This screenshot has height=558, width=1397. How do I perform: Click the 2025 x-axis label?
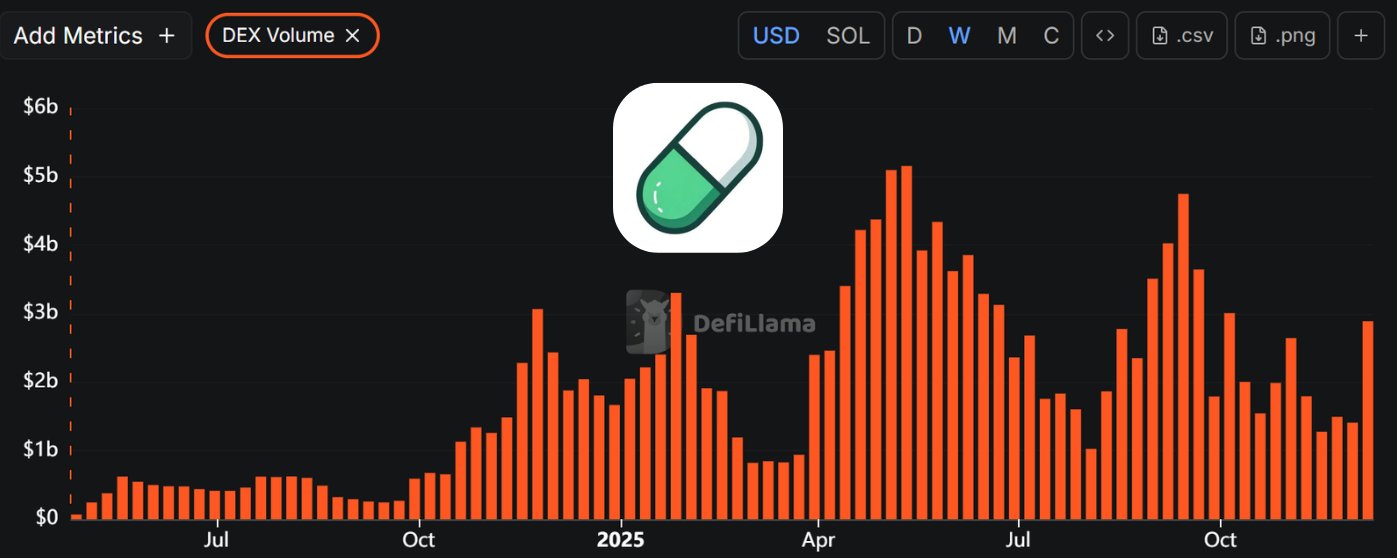click(620, 541)
